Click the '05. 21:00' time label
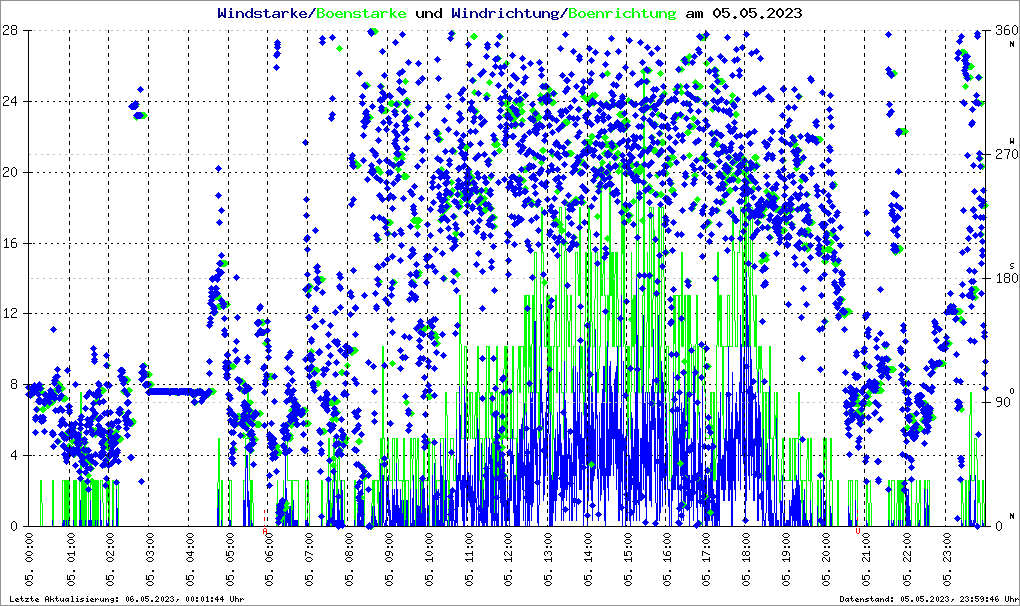The image size is (1020, 606). (x=866, y=560)
